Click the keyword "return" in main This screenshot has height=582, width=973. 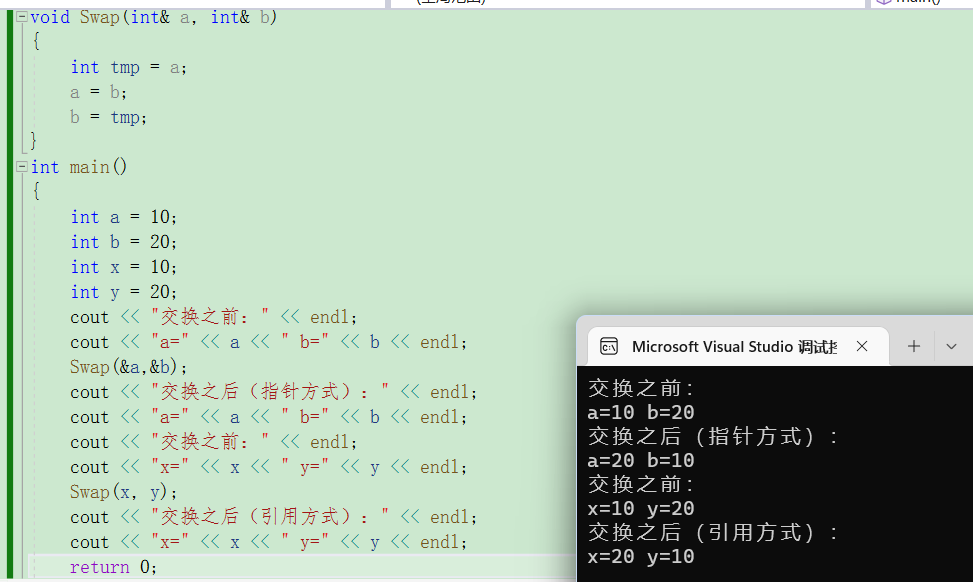point(97,566)
